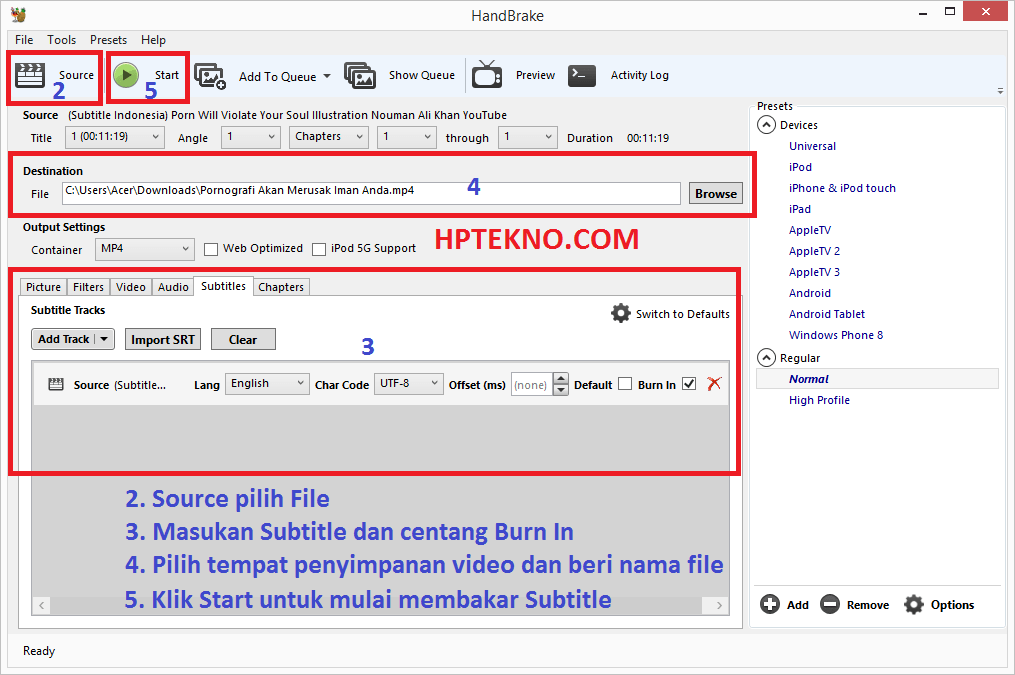Viewport: 1015px width, 675px height.
Task: Open the Container MP4 dropdown
Action: click(x=144, y=249)
